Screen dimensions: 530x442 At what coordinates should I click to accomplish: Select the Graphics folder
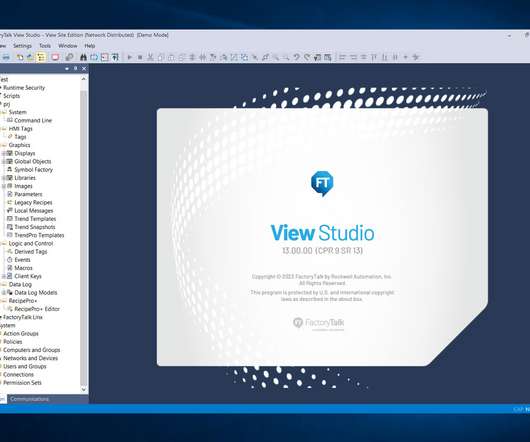pos(19,145)
